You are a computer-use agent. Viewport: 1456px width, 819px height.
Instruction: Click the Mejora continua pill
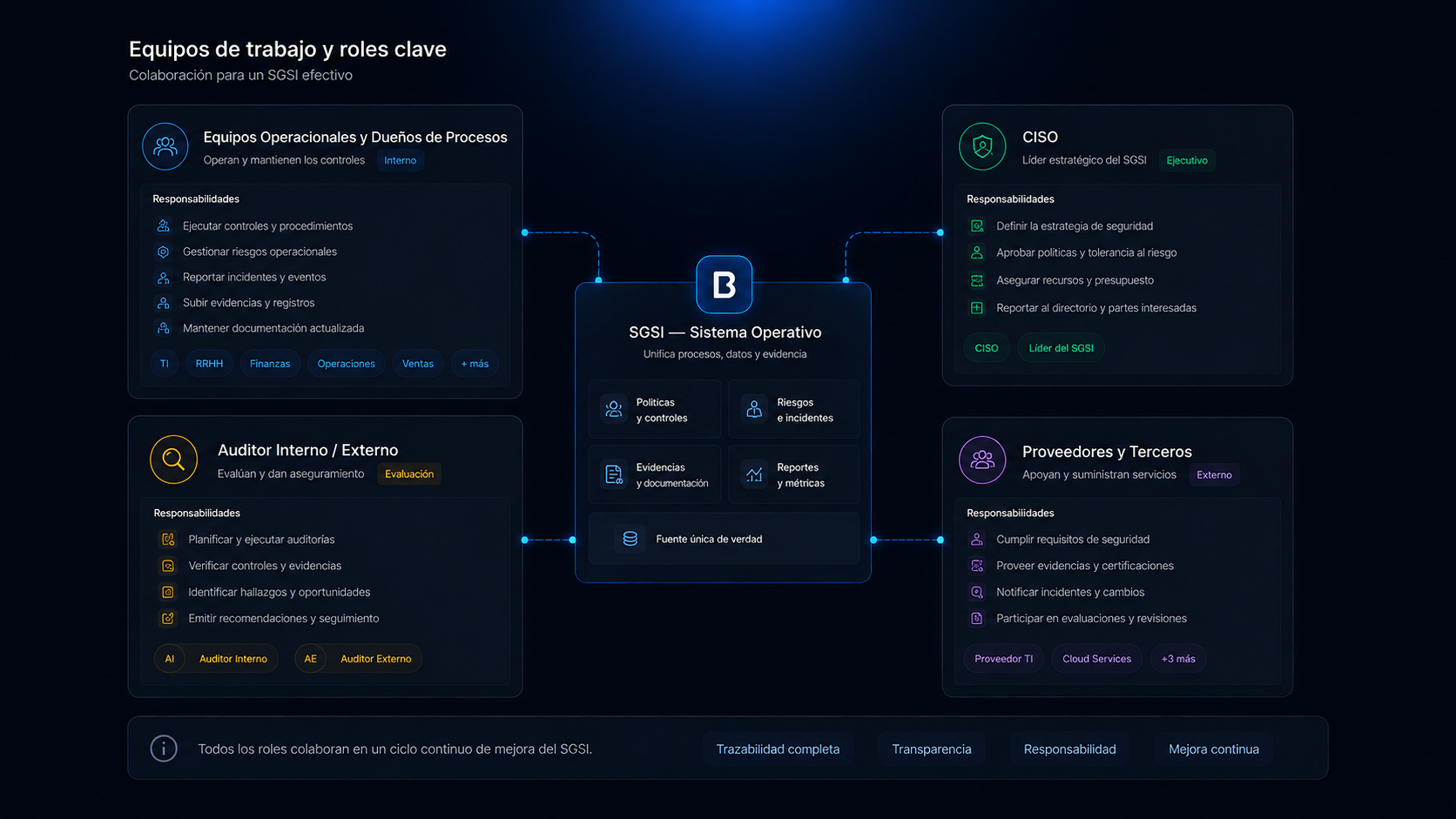tap(1214, 749)
